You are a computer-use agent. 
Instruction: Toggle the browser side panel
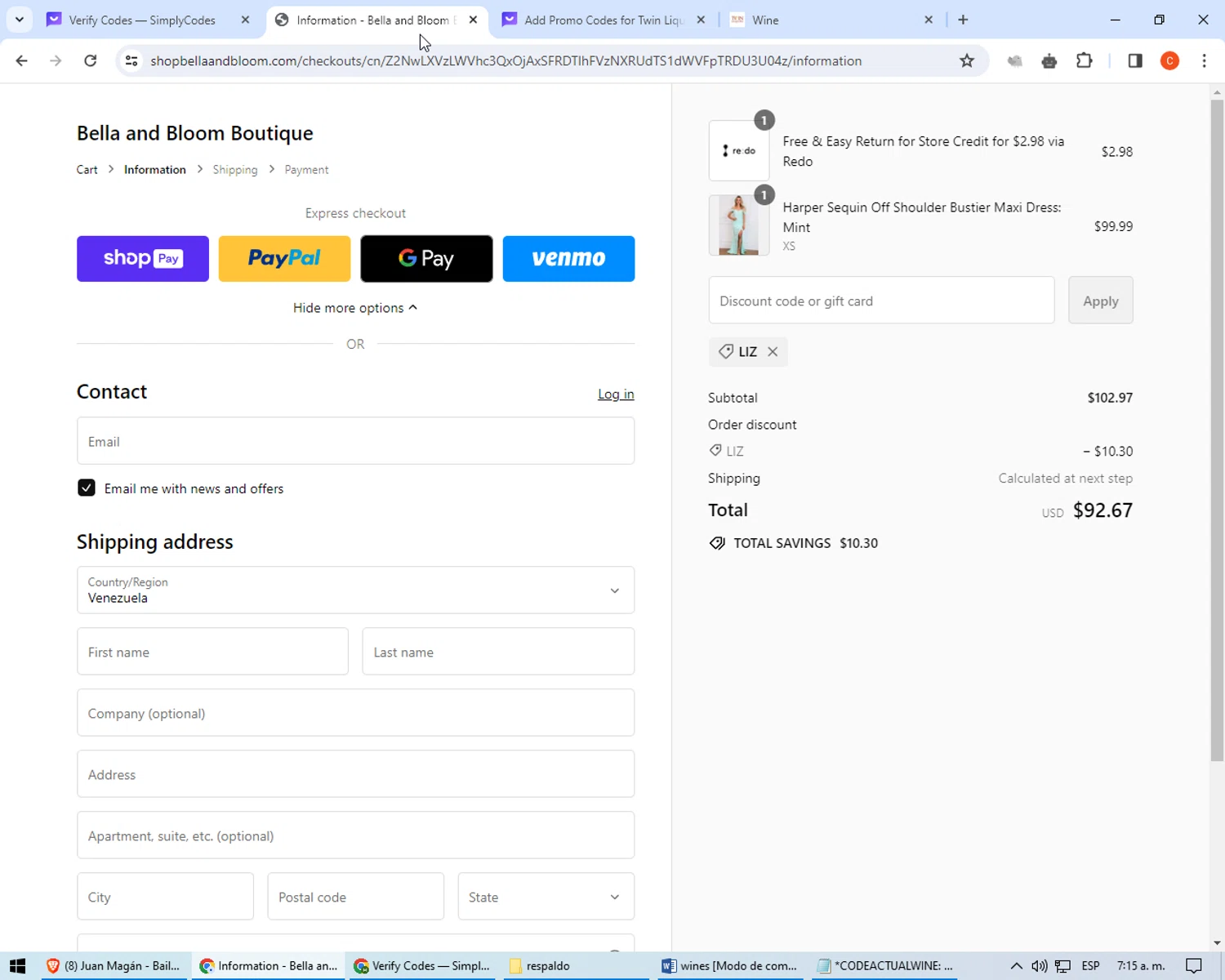(1135, 60)
